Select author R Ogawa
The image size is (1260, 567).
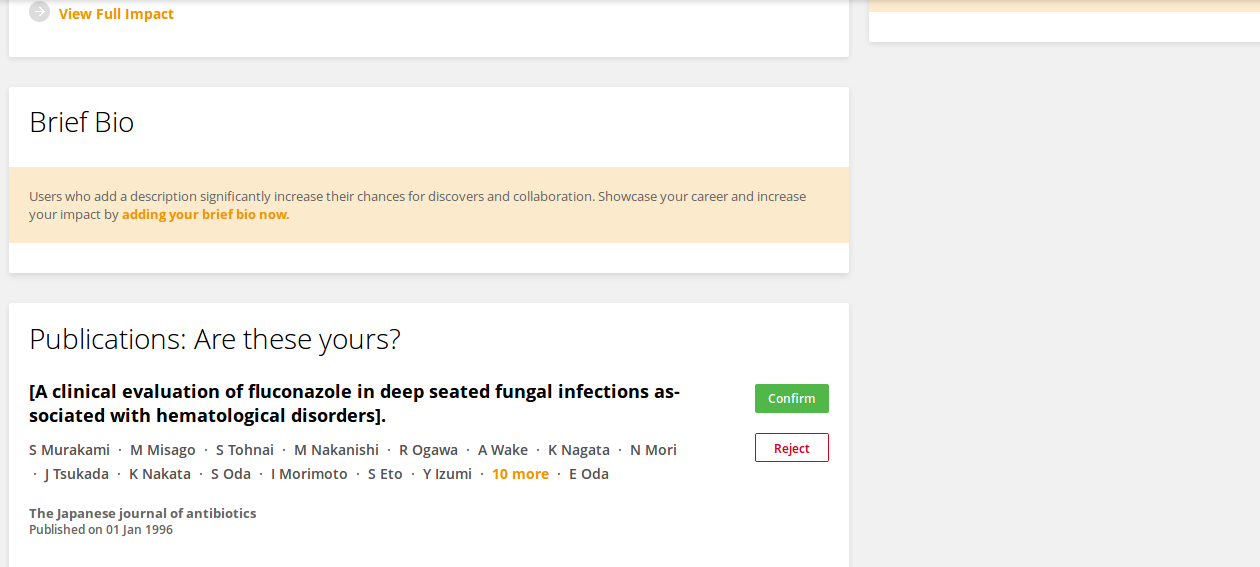(428, 450)
